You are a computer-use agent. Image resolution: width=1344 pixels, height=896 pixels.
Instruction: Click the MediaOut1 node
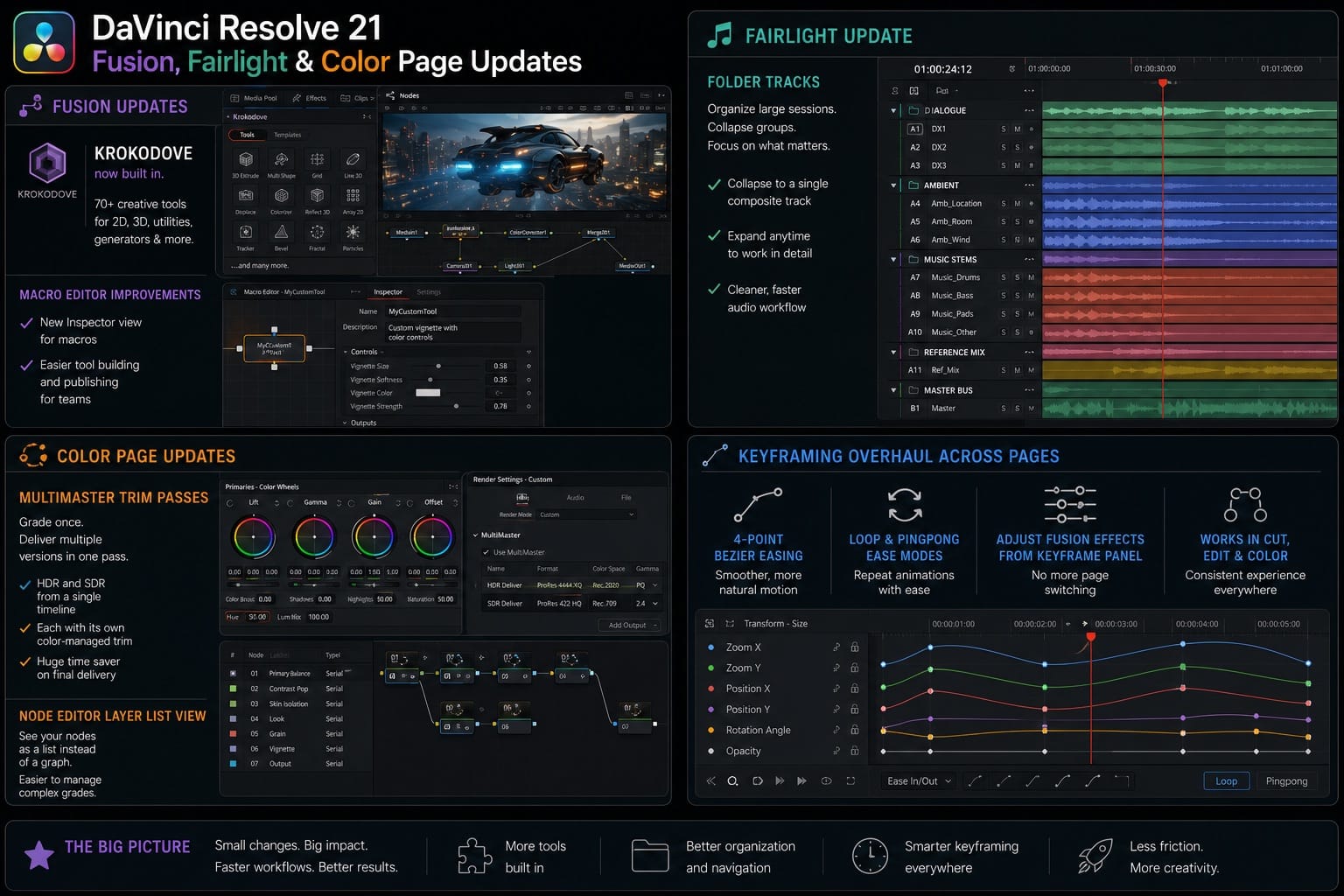(632, 266)
